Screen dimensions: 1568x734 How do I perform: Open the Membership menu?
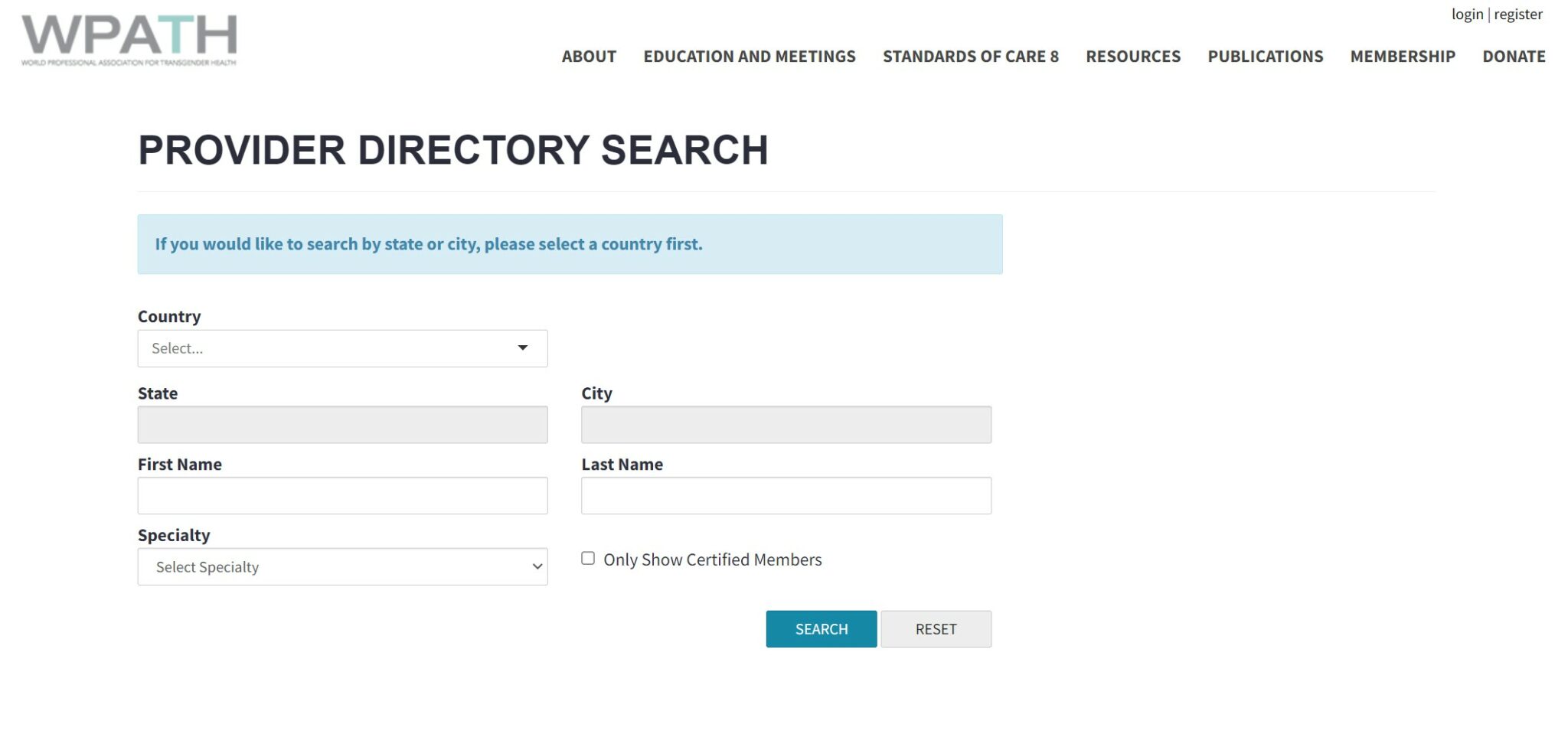tap(1402, 57)
